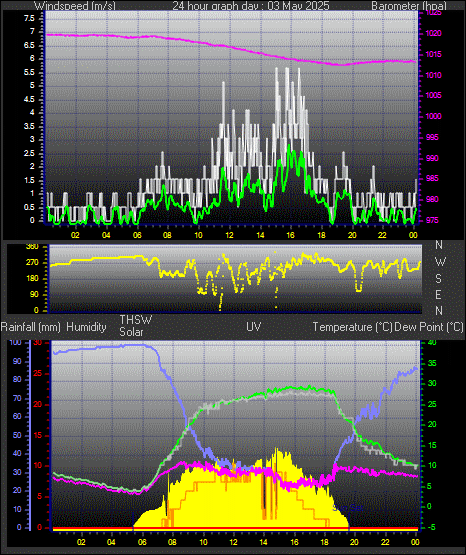Click the "Rainfall (mm)" legend label
The width and height of the screenshot is (466, 555).
pyautogui.click(x=31, y=327)
